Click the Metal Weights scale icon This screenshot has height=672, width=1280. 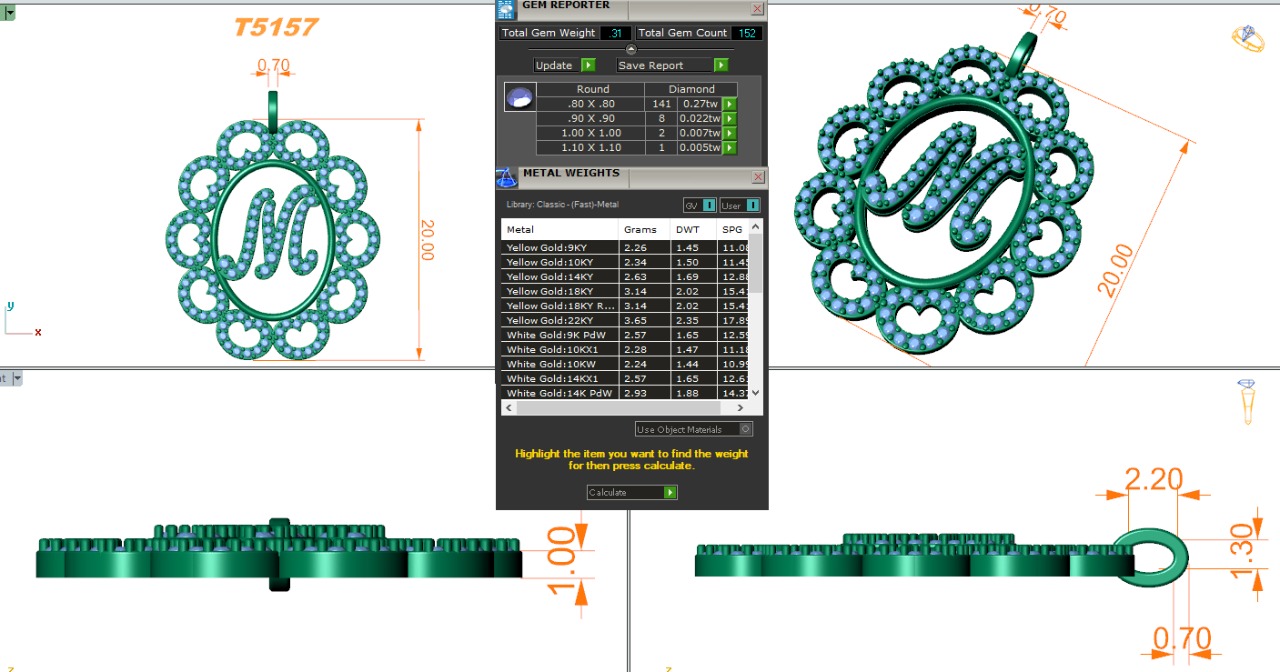[507, 177]
